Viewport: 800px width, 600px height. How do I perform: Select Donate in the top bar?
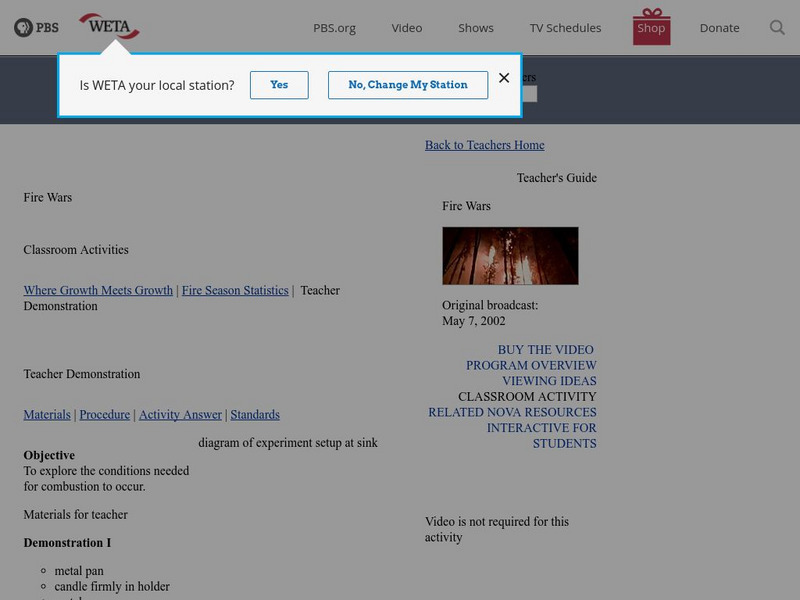[x=719, y=28]
